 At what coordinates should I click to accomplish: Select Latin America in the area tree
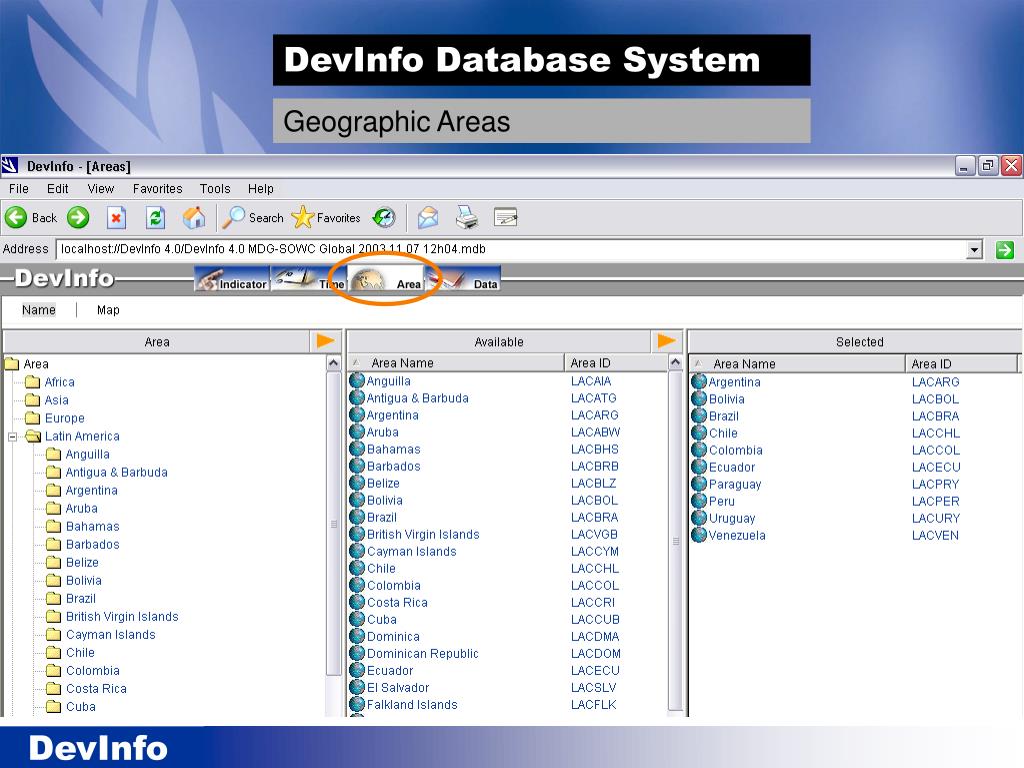point(82,436)
